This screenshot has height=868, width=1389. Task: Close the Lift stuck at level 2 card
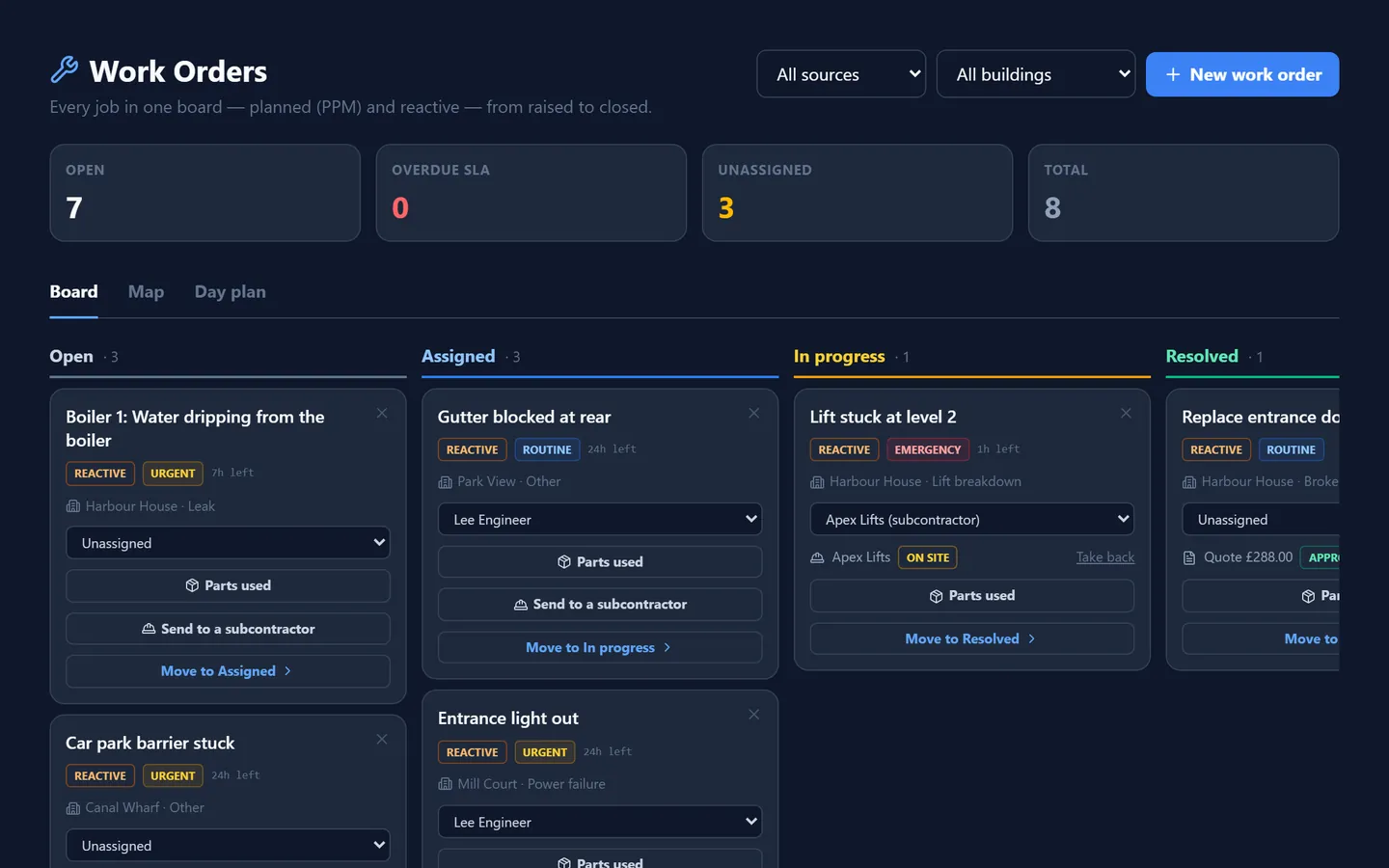1126,414
